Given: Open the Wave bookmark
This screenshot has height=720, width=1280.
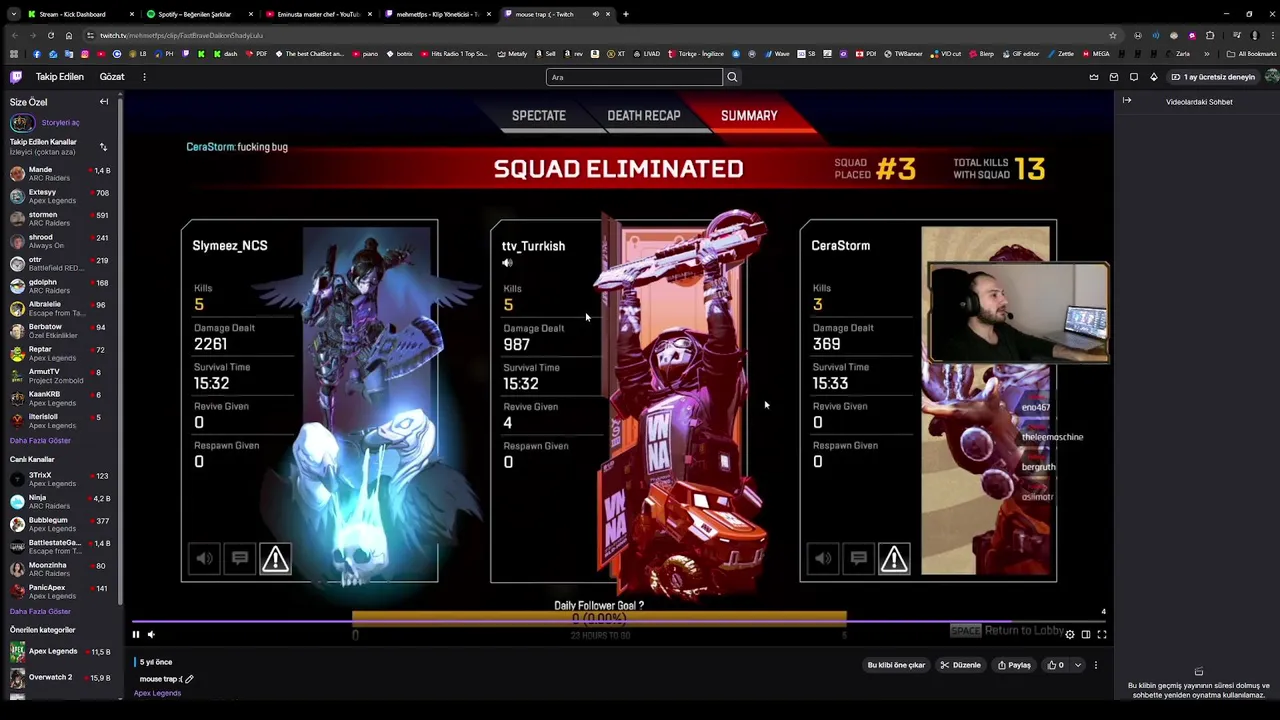Looking at the screenshot, I should coord(777,54).
